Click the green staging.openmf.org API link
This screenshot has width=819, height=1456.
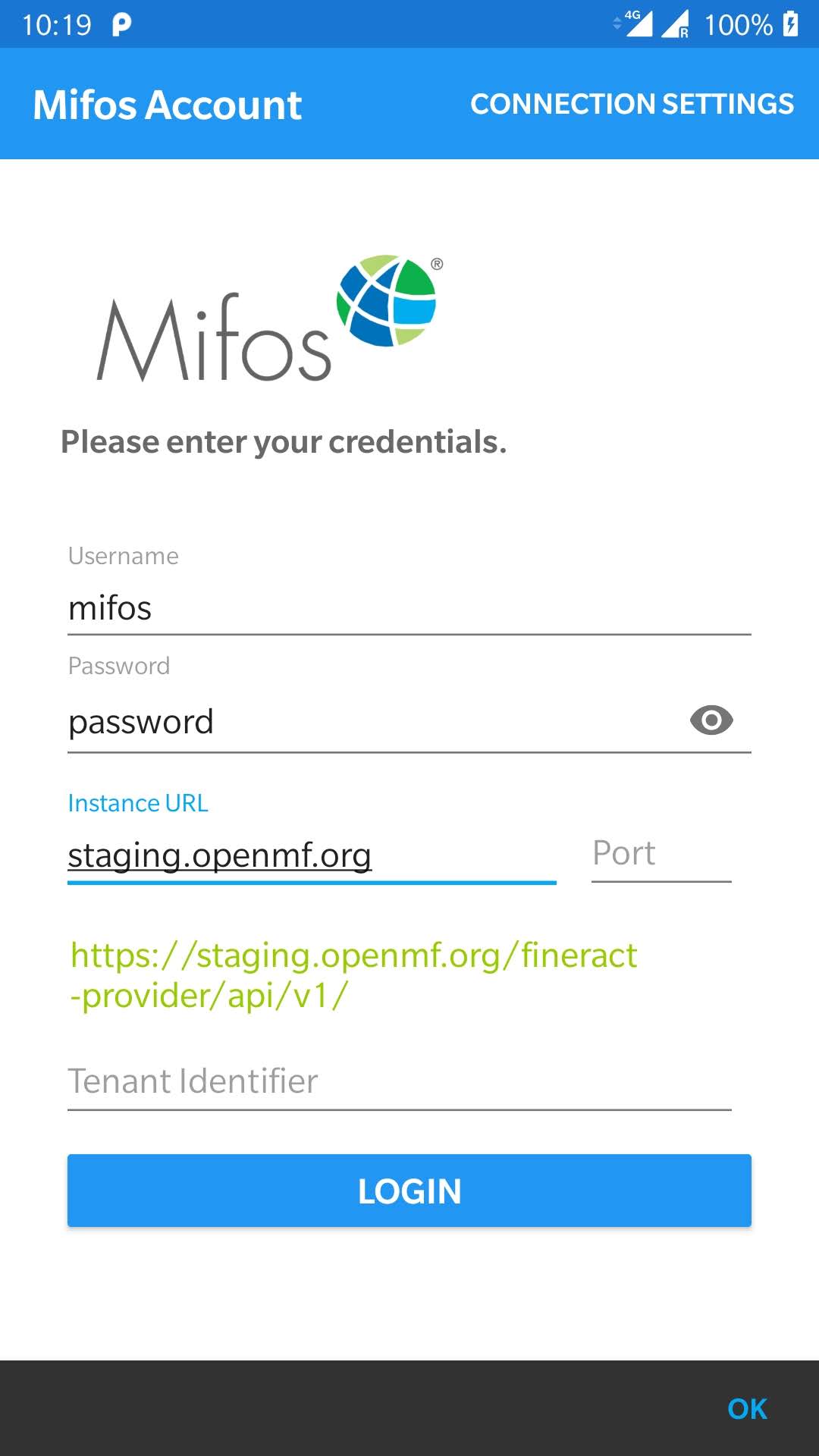coord(353,974)
